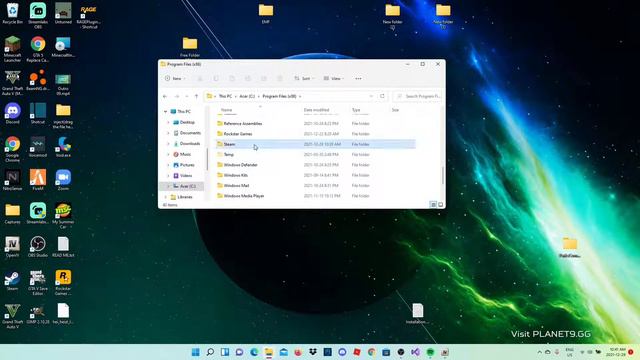Select the Steam desktop shortcut
The width and height of the screenshot is (640, 360).
click(13, 280)
